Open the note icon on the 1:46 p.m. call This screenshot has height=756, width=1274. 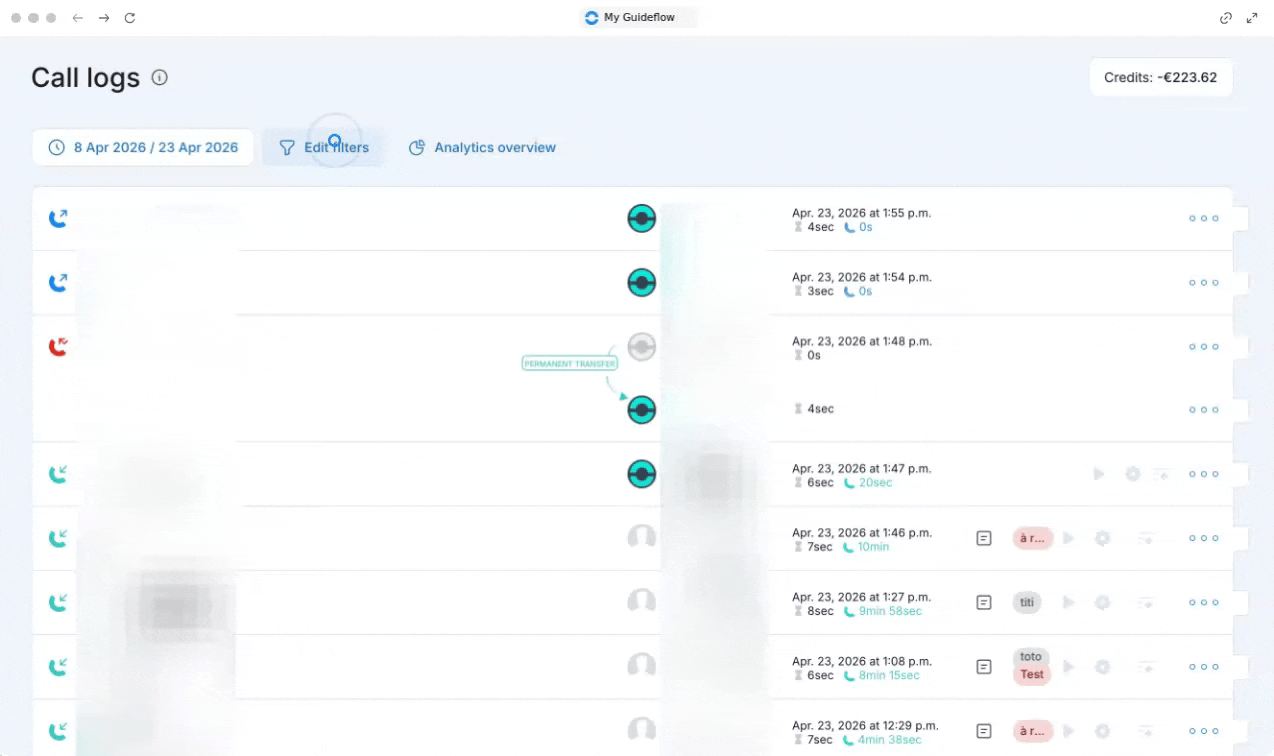pyautogui.click(x=984, y=538)
